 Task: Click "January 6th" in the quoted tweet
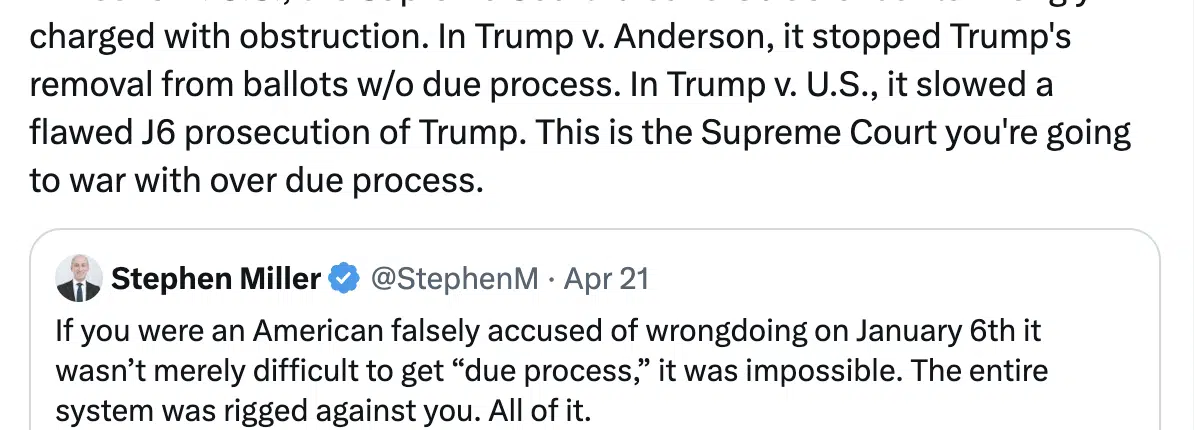[948, 332]
